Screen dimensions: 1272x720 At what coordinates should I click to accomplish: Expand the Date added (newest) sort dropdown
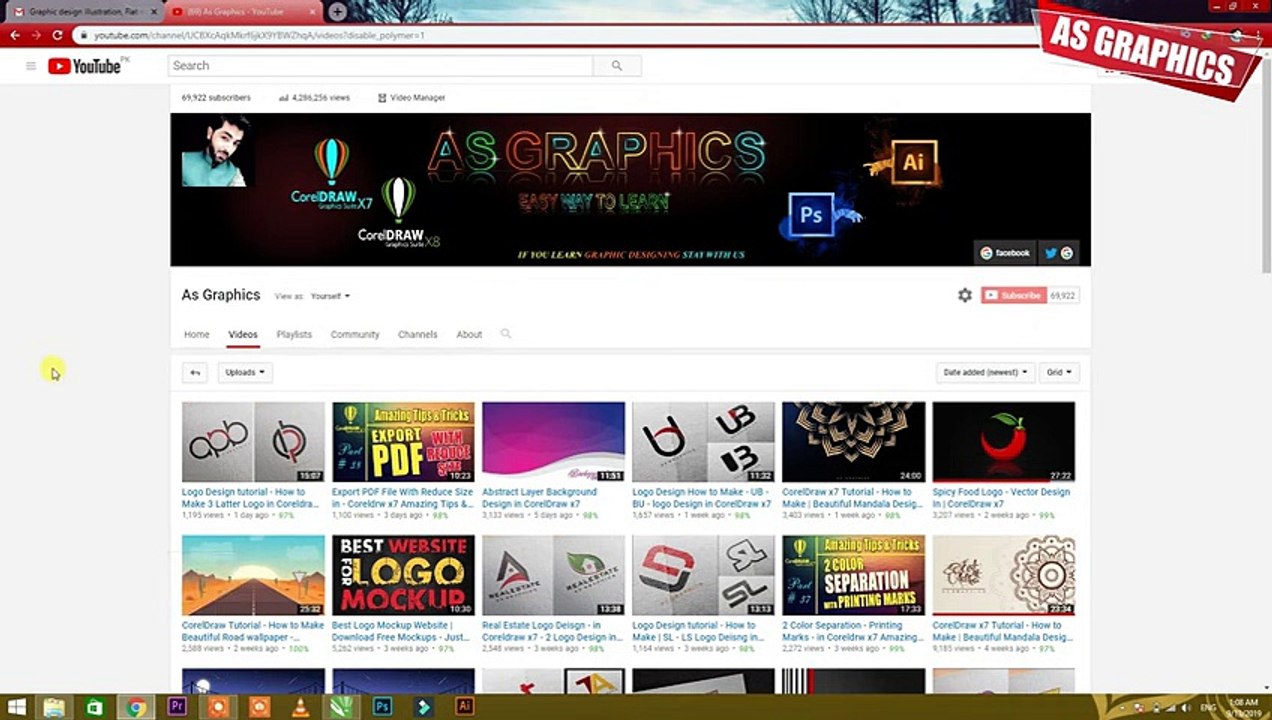(985, 372)
